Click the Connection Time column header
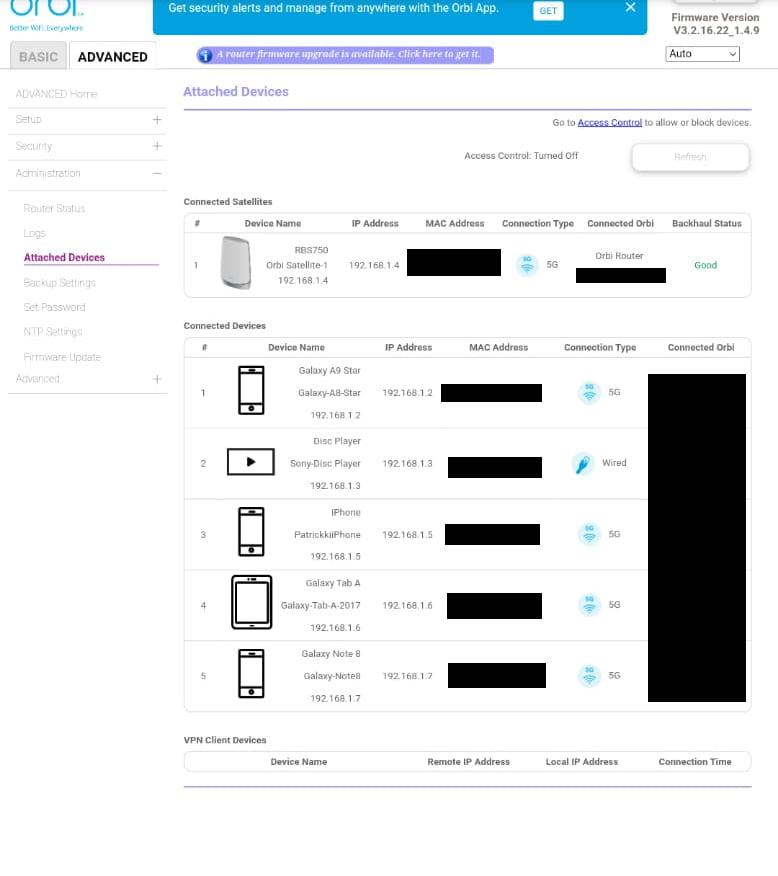The width and height of the screenshot is (778, 876). 695,762
